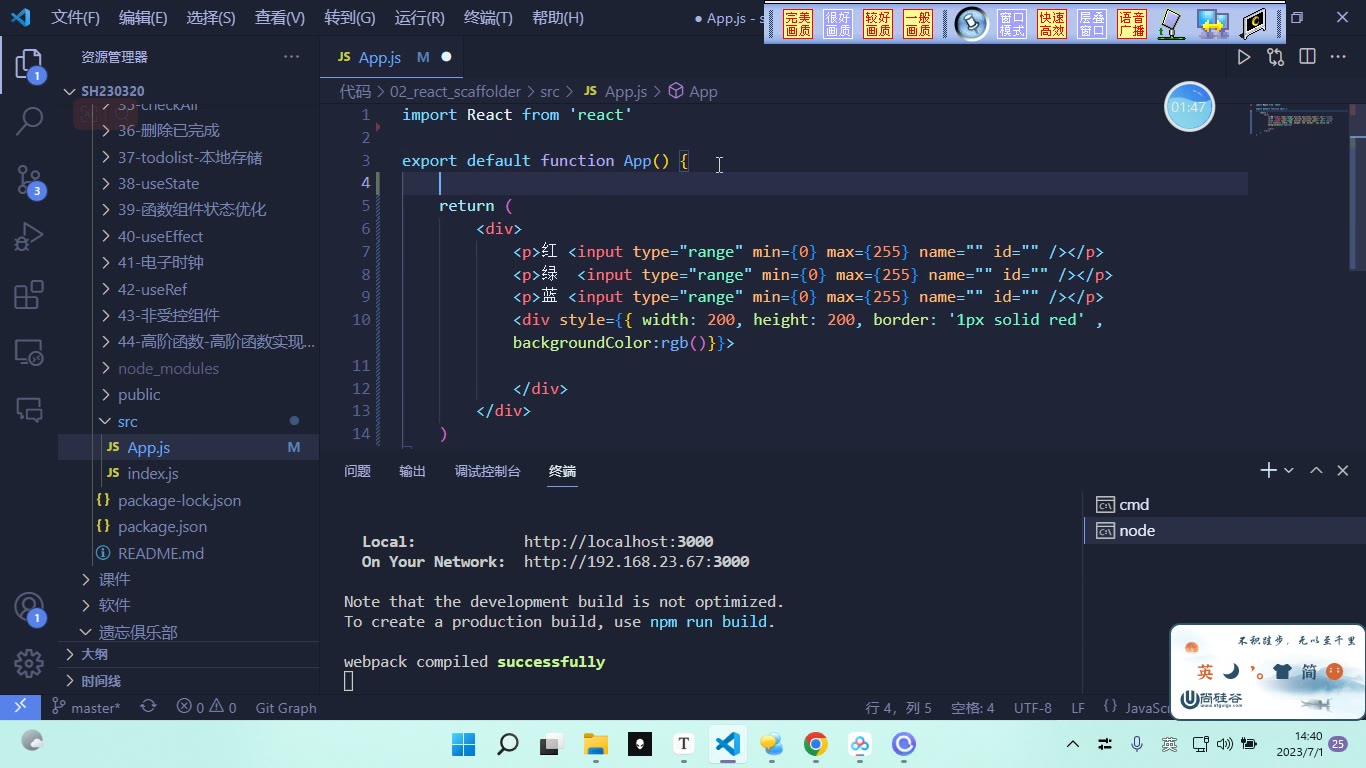Screen dimensions: 1366x768
Task: Open the Remote Explorer view
Action: [29, 352]
